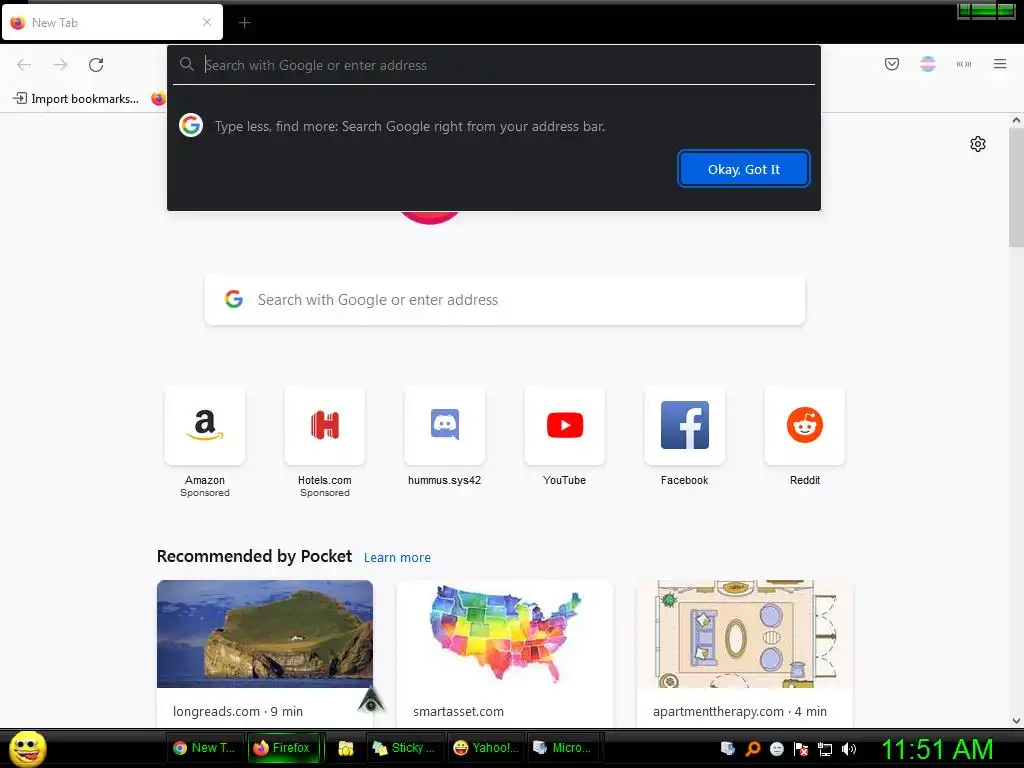
Task: Click the security flag tray icon
Action: 801,748
